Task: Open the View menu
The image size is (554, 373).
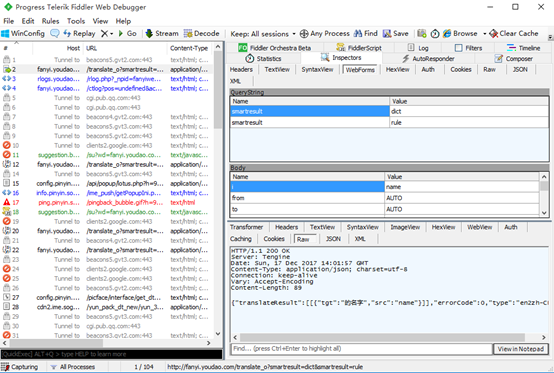Action: click(x=100, y=21)
